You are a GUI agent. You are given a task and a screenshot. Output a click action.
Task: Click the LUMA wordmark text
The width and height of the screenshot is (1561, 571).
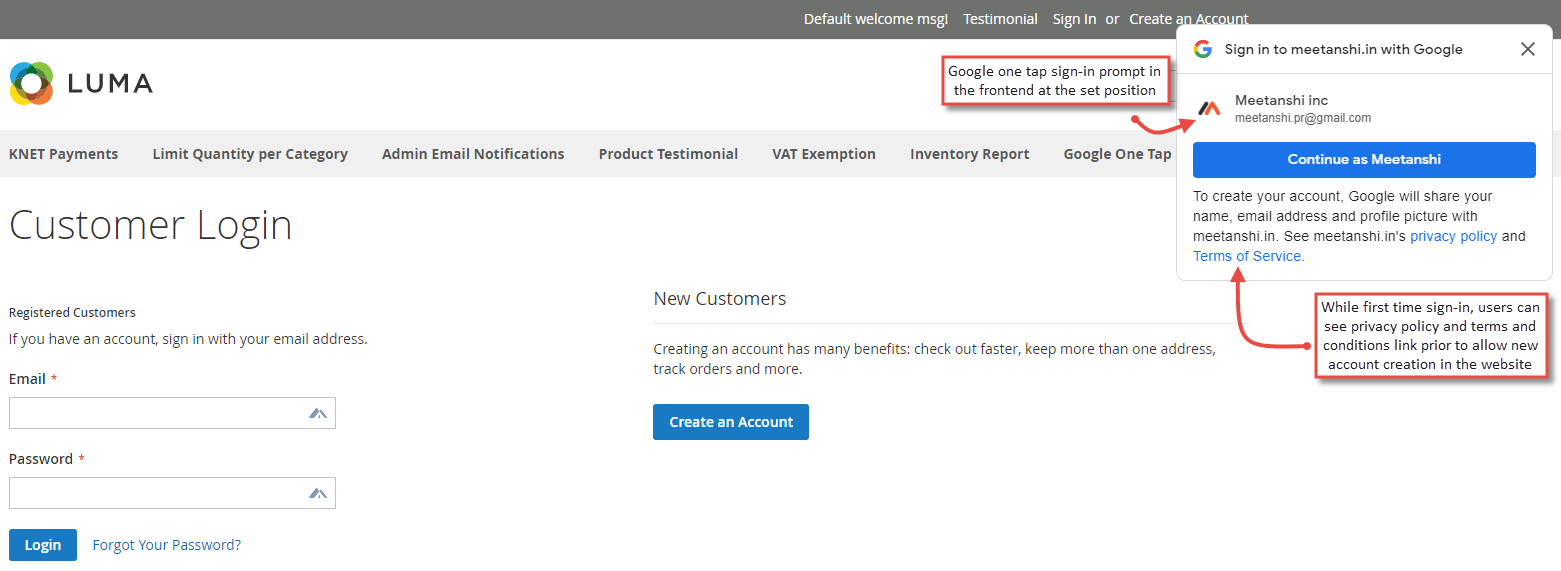coord(110,83)
